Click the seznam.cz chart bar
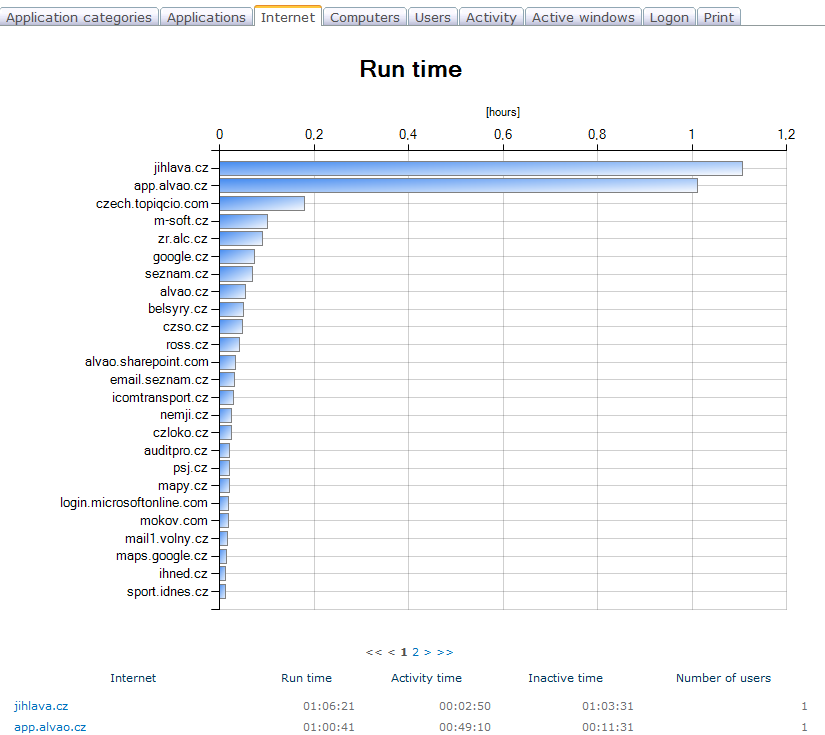The image size is (825, 735). click(236, 274)
